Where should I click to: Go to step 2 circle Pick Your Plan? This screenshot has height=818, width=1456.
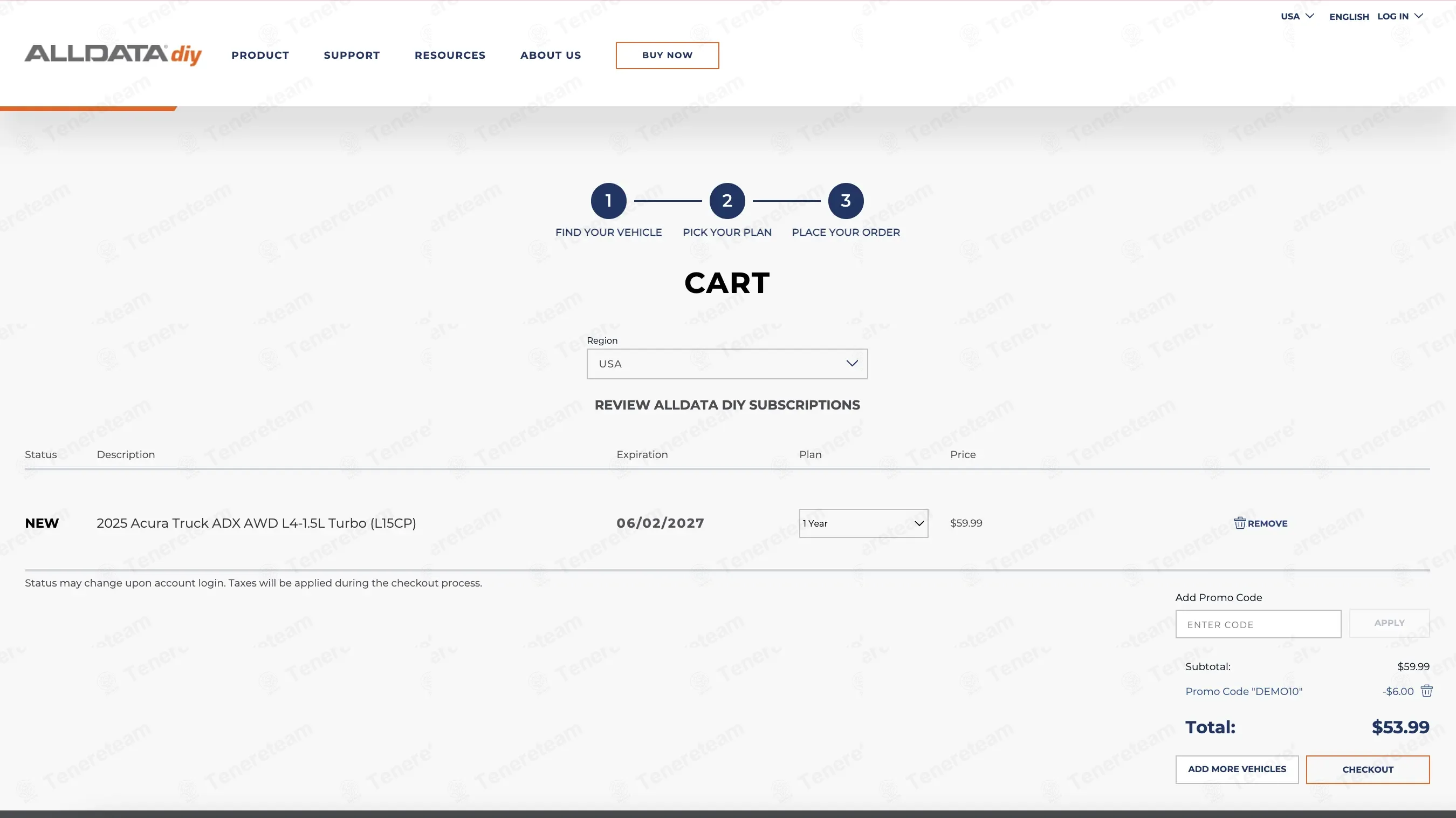tap(727, 200)
